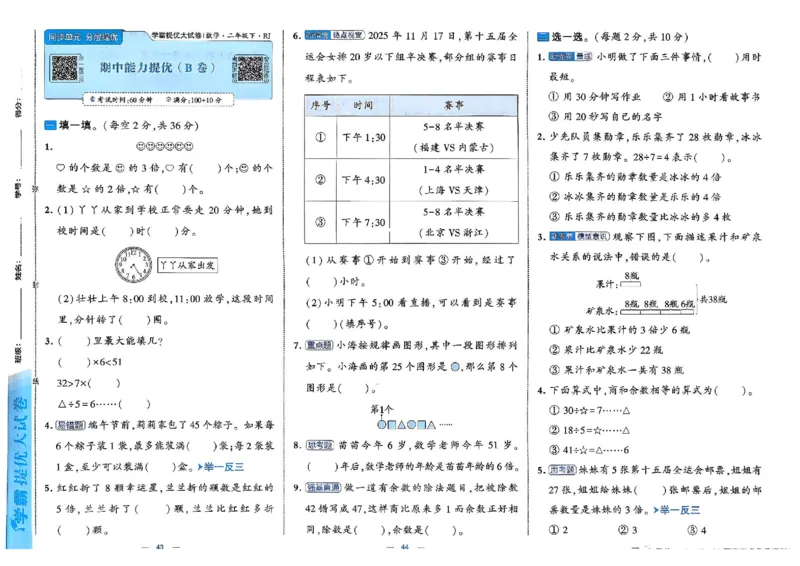The image size is (800, 566).
Task: Click the 下午1:30 time cell
Action: tap(363, 137)
